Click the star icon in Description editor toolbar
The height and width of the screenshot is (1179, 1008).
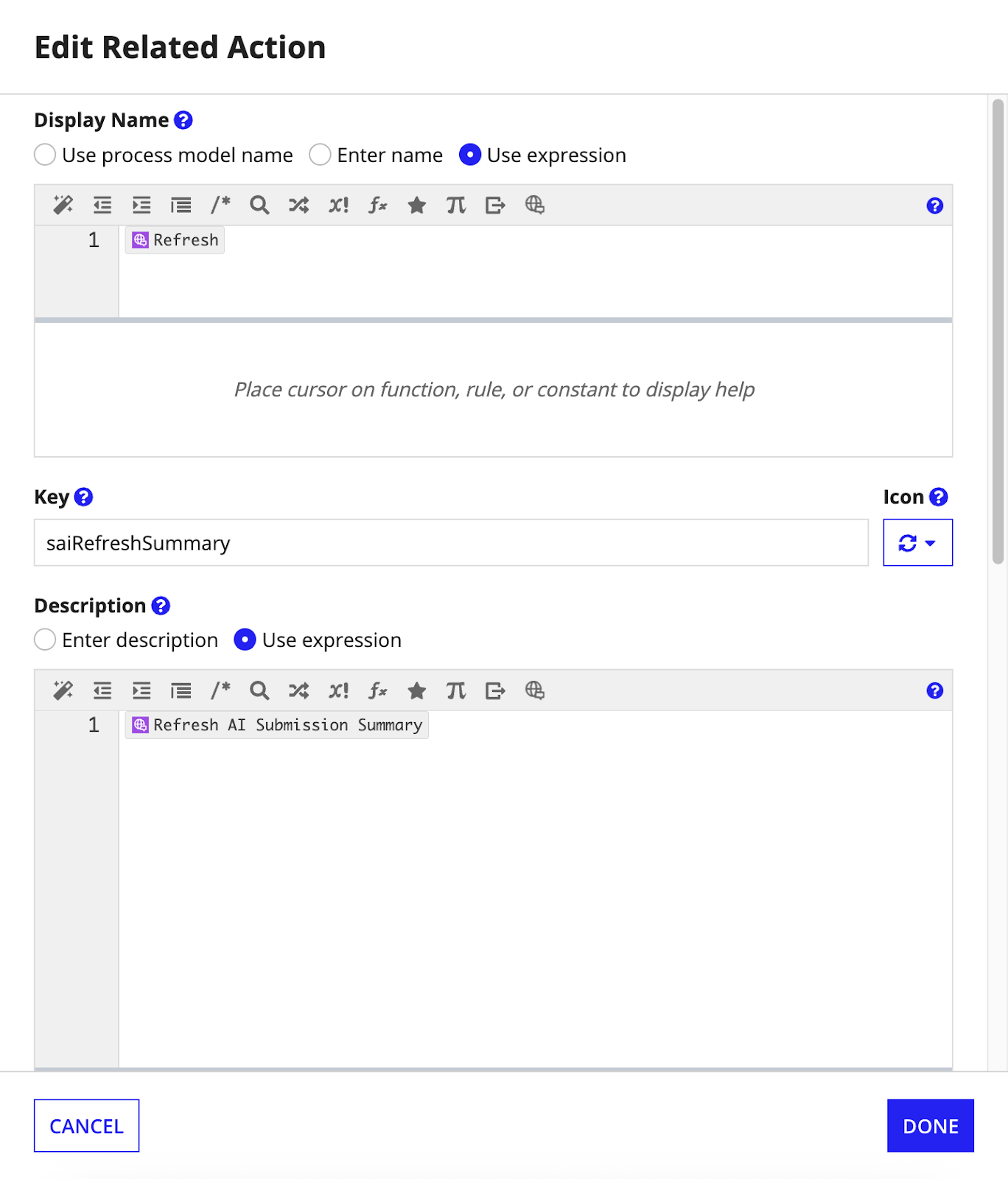[x=417, y=690]
